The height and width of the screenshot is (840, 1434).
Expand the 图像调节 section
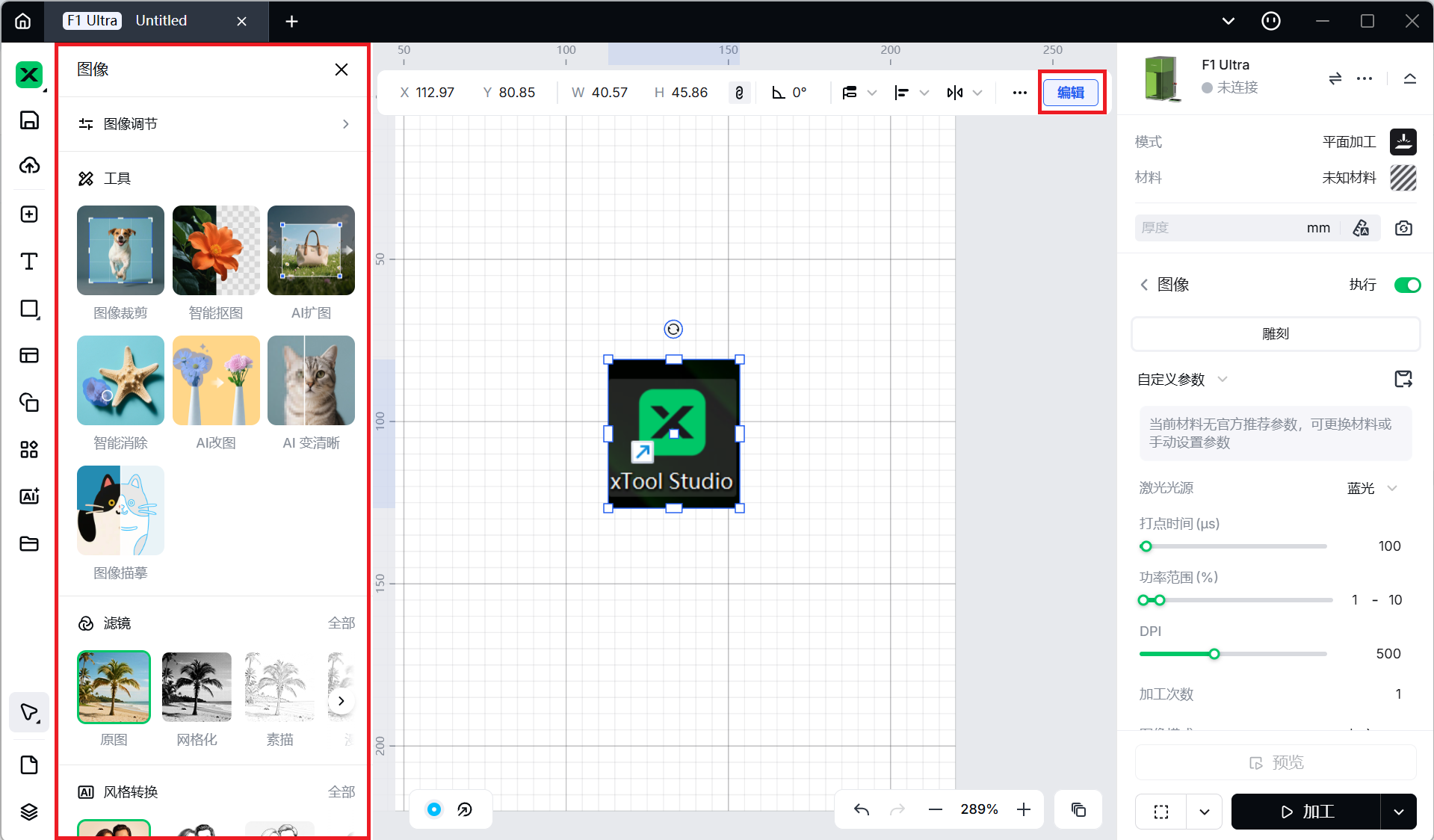[214, 124]
